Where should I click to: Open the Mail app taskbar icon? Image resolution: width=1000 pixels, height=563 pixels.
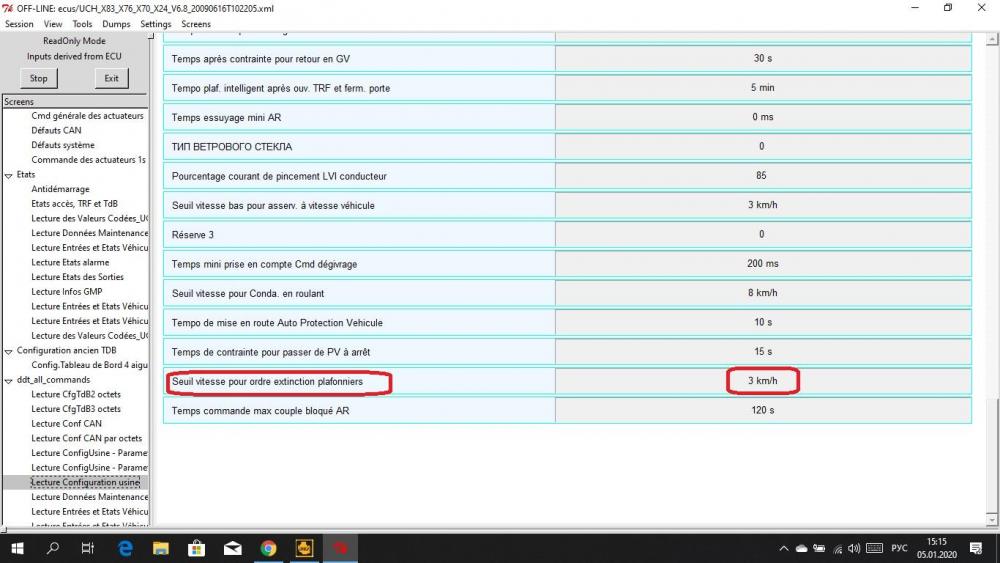tap(233, 548)
